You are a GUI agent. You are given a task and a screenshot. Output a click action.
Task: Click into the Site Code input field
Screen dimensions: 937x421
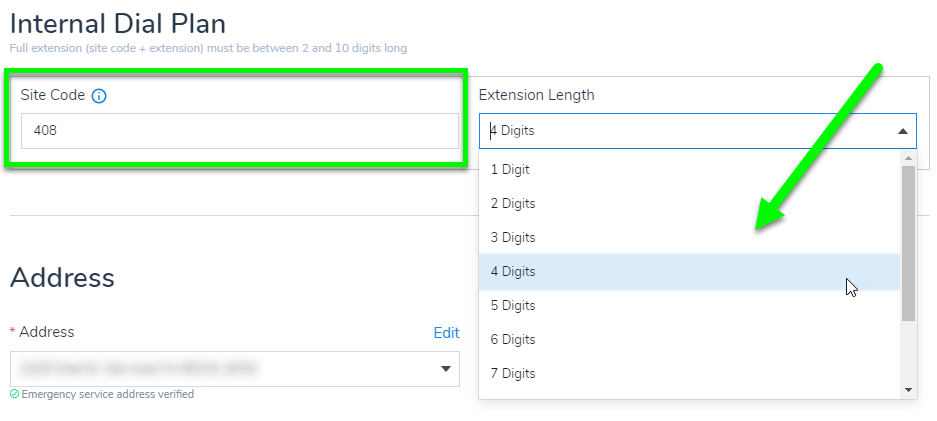pos(240,131)
